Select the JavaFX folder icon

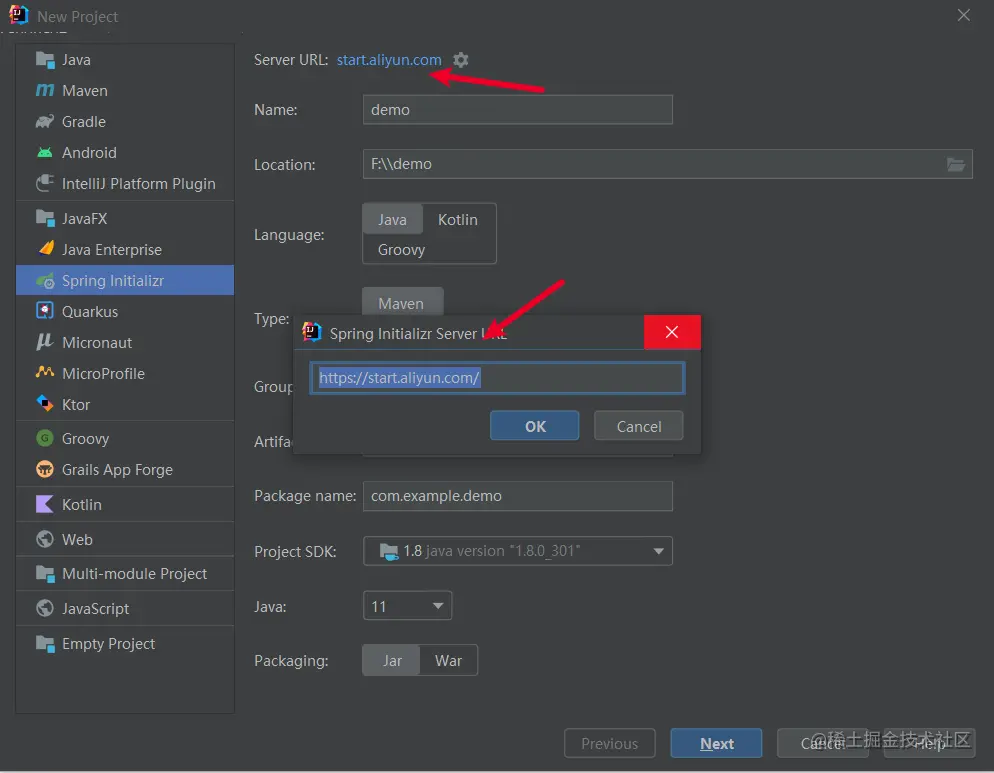(45, 218)
